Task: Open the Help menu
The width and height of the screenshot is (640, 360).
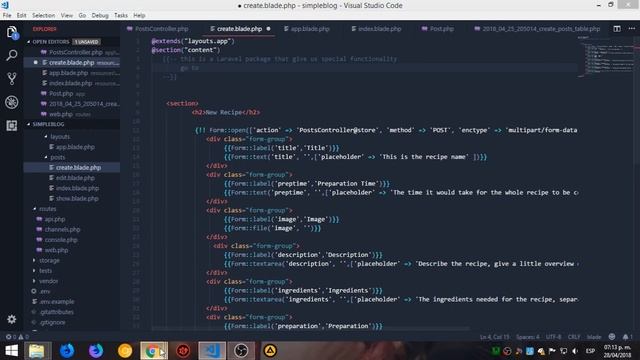Action: 139,16
